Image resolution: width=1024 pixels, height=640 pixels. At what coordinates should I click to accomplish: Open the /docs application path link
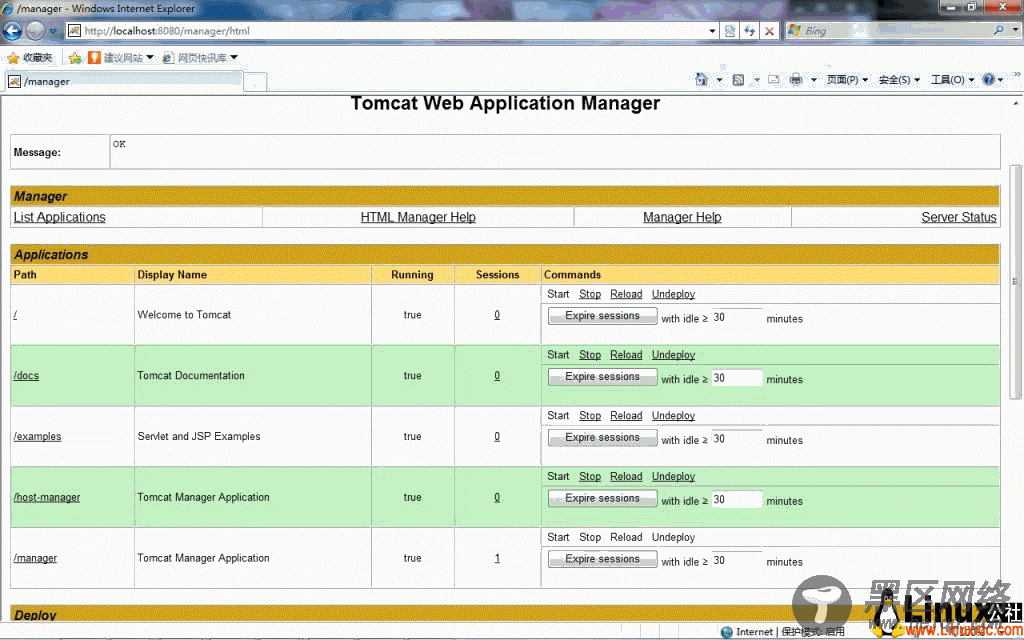click(x=26, y=376)
